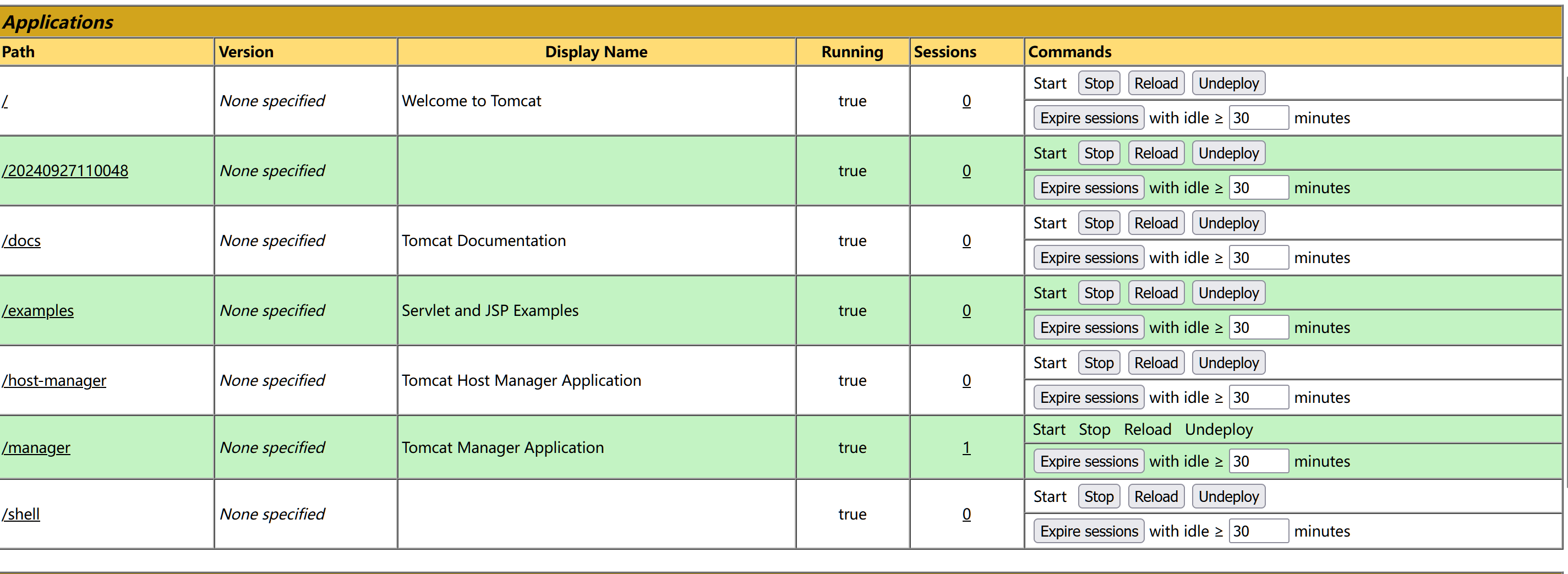Screen dimensions: 1568x574
Task: Stop the Welcome to Tomcat application
Action: point(1099,84)
